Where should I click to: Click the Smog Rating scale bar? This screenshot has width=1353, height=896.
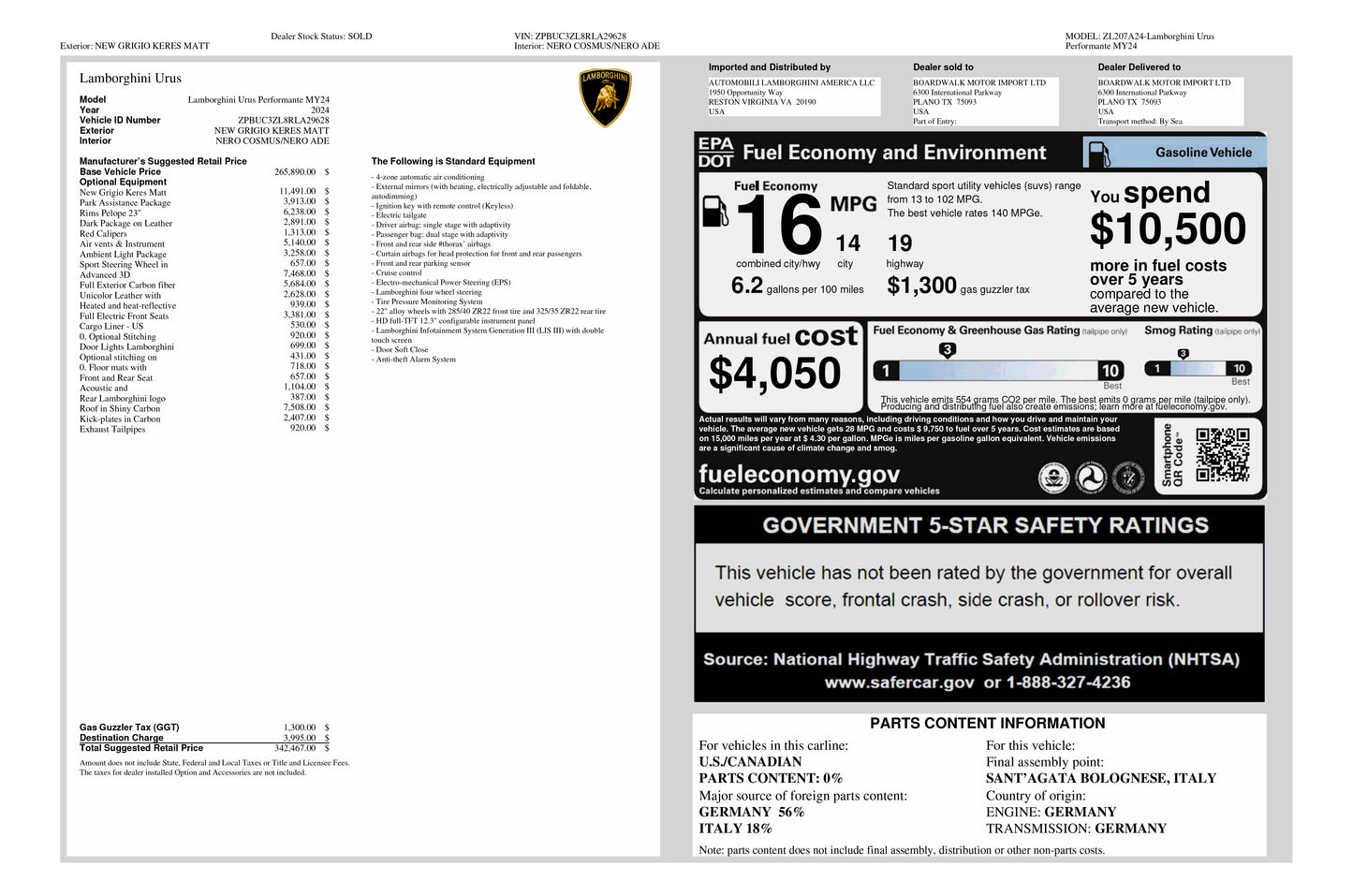click(1199, 369)
